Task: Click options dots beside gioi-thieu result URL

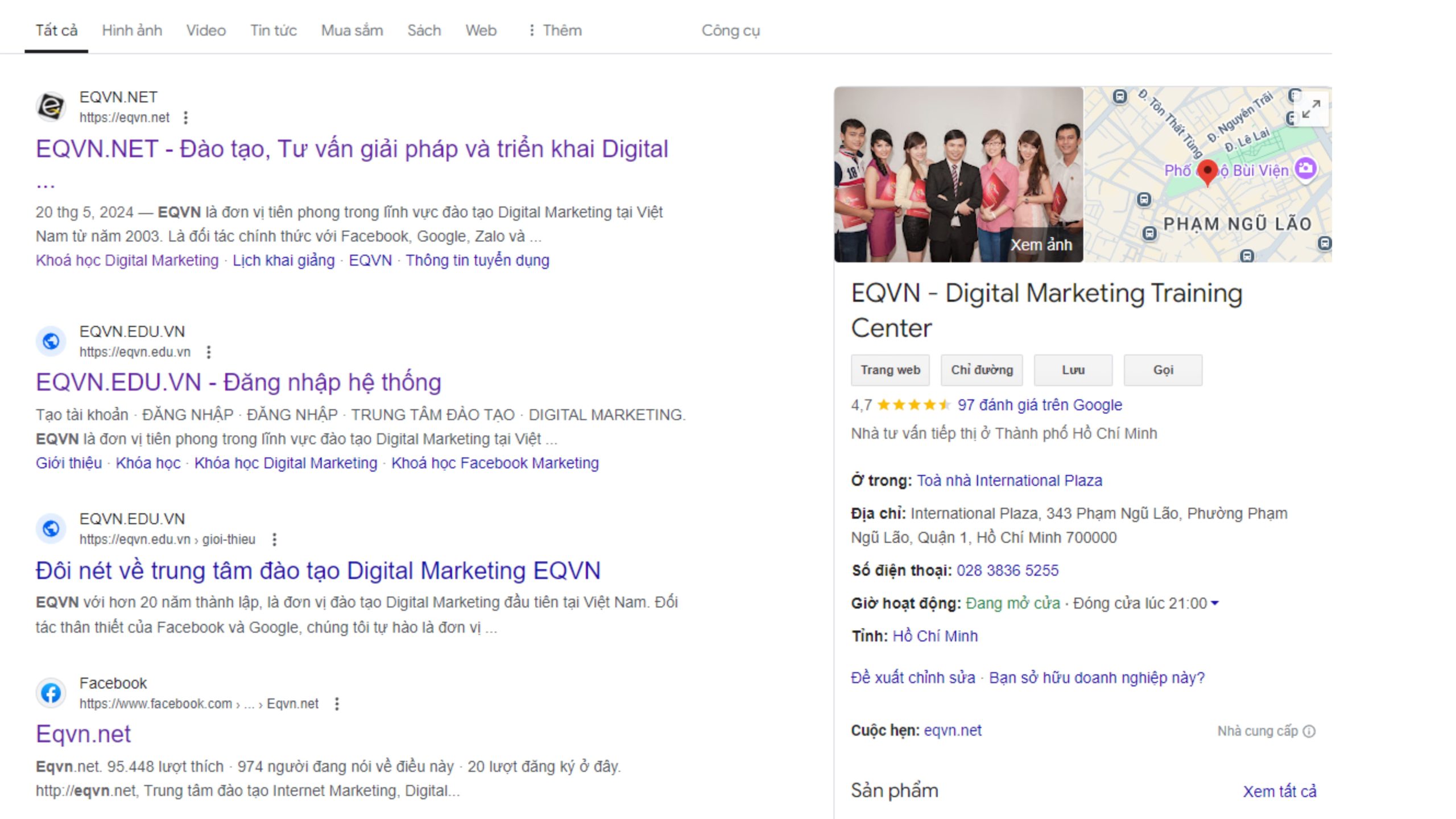Action: click(x=274, y=539)
